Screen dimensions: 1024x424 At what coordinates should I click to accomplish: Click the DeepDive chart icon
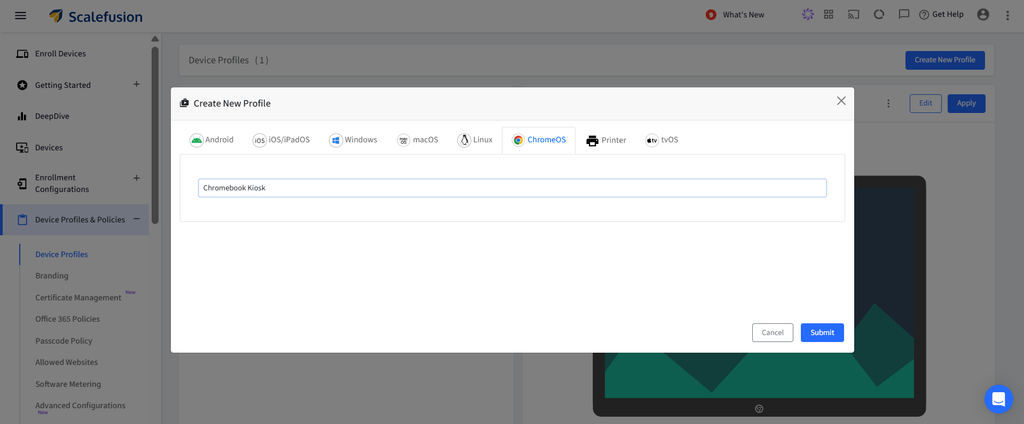22,116
